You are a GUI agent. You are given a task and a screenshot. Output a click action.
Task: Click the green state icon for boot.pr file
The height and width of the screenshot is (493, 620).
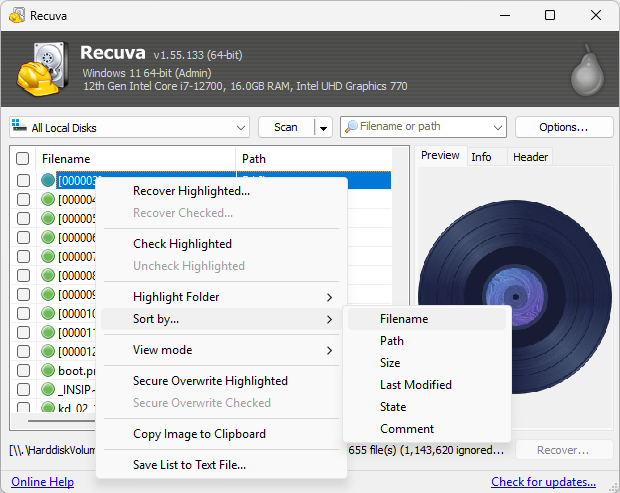(48, 370)
